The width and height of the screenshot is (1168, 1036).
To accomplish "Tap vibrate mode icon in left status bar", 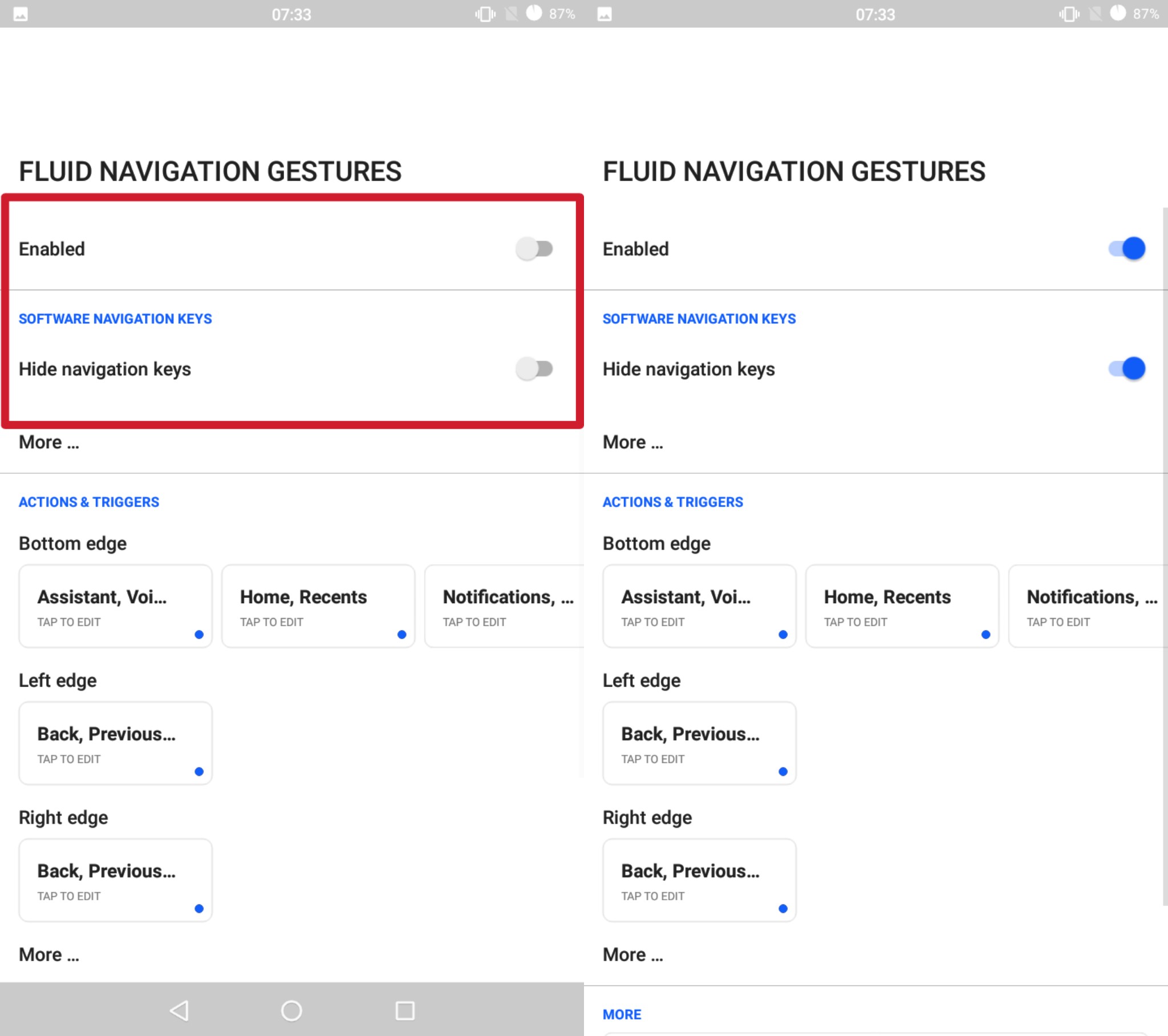I will 485,14.
